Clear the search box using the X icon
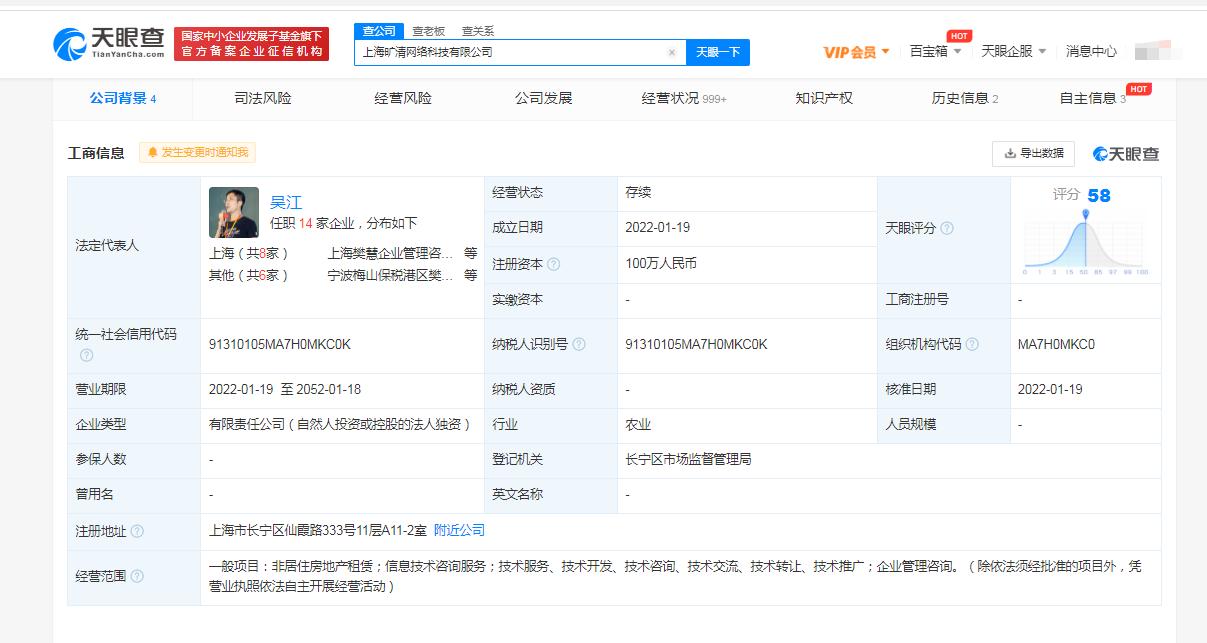 click(x=672, y=52)
